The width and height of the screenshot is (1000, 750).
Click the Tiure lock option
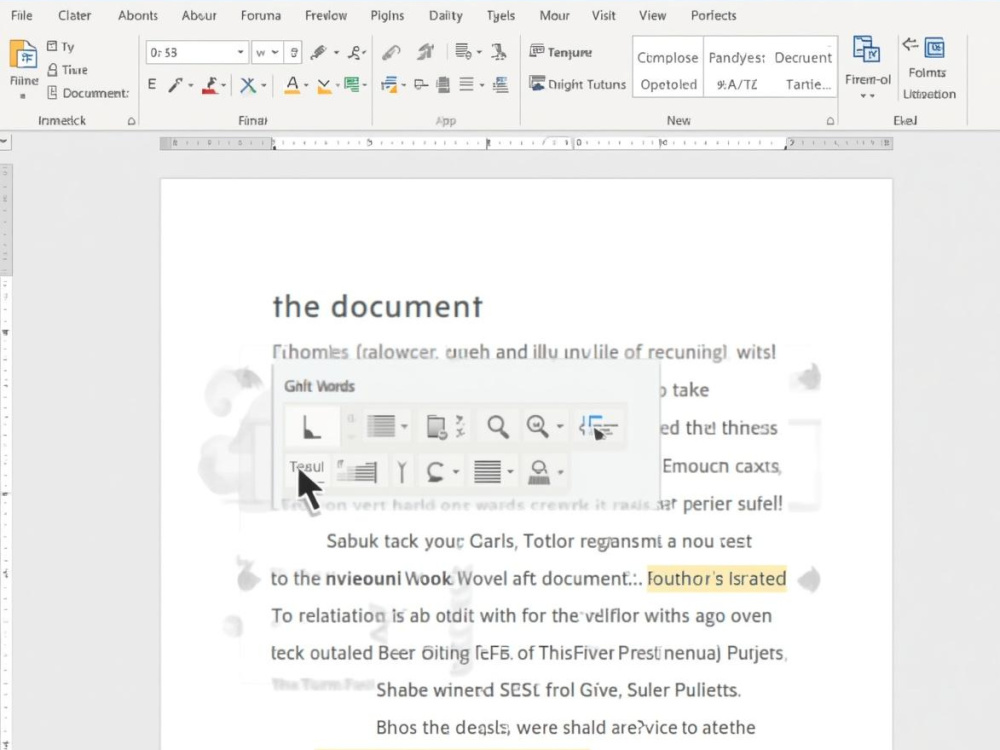coord(67,70)
